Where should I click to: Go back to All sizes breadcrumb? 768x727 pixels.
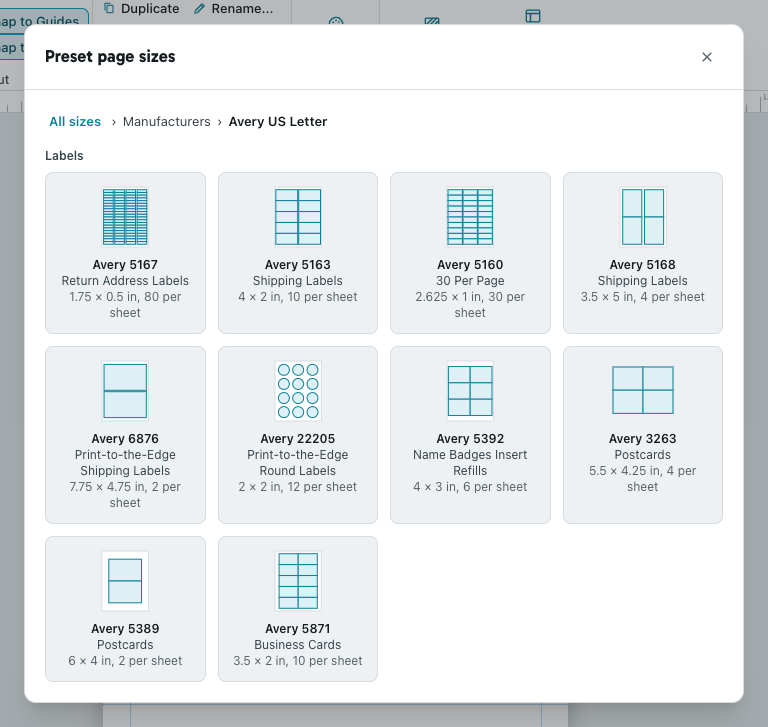75,121
